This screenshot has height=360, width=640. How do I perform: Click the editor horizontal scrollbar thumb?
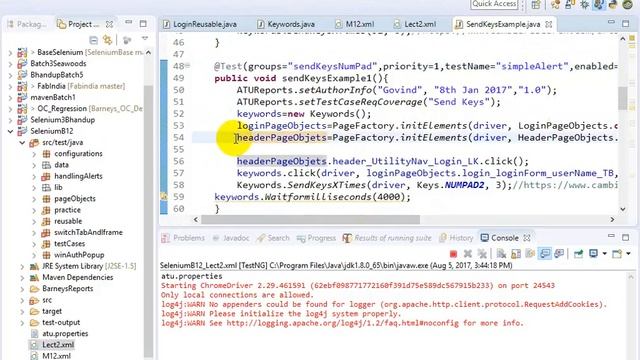click(310, 220)
